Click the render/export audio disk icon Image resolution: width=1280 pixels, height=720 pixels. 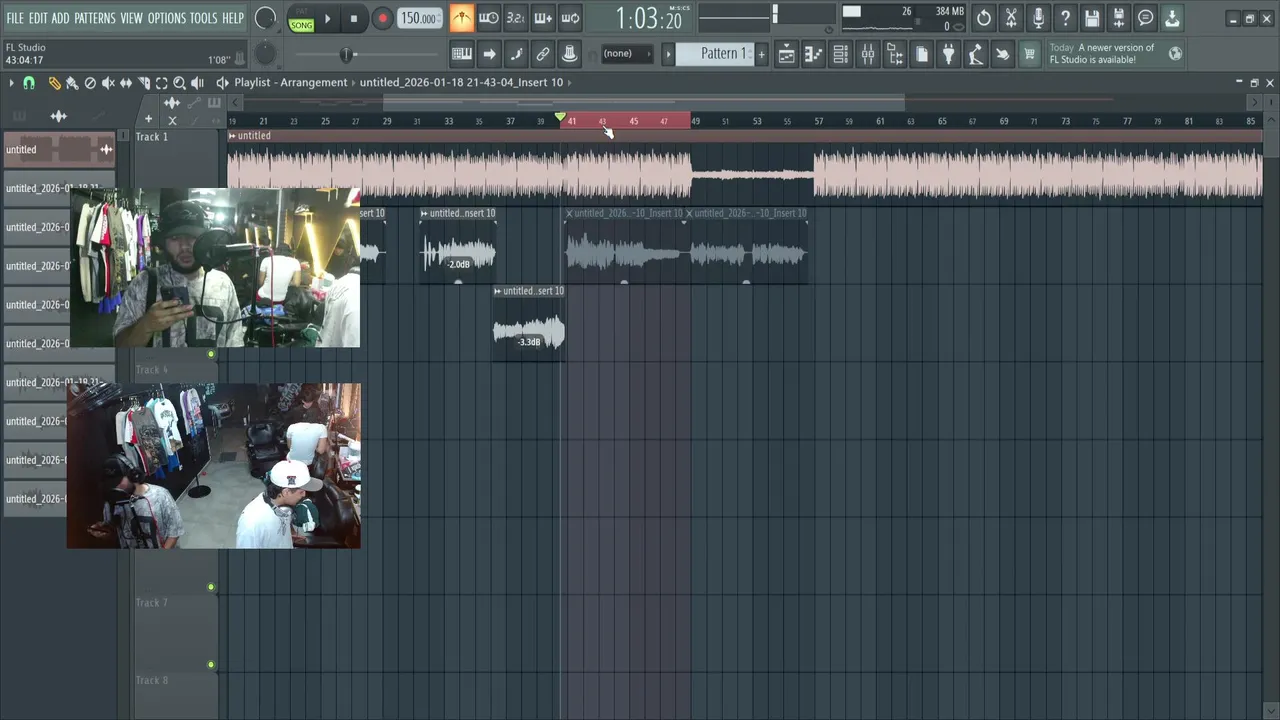click(x=1119, y=18)
